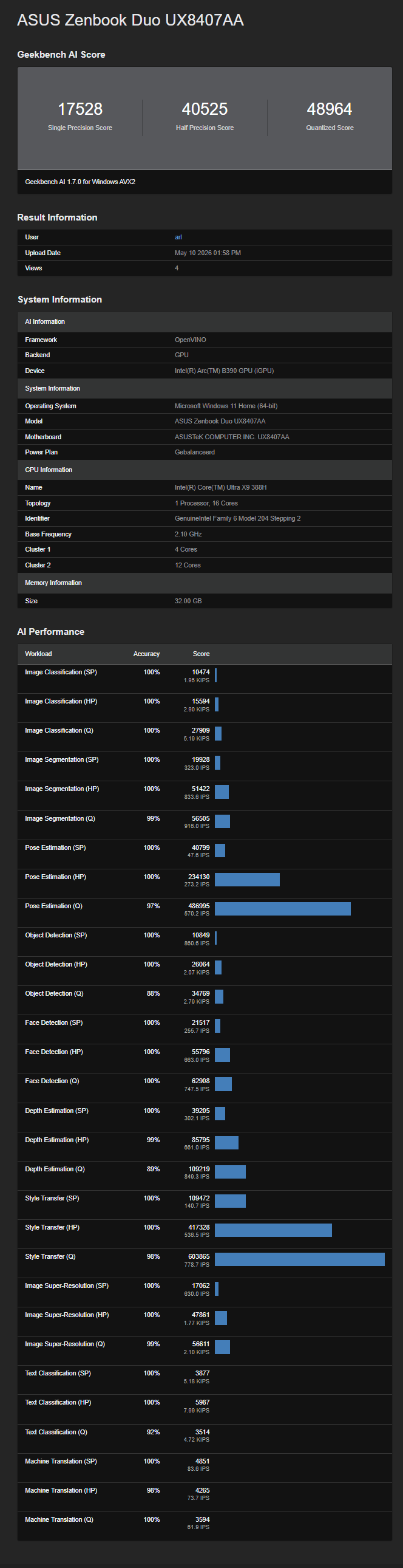Screen dimensions: 403x1568
Task: Select the Model value ASUS Zenbook Duo UX8407AA
Action: point(220,422)
